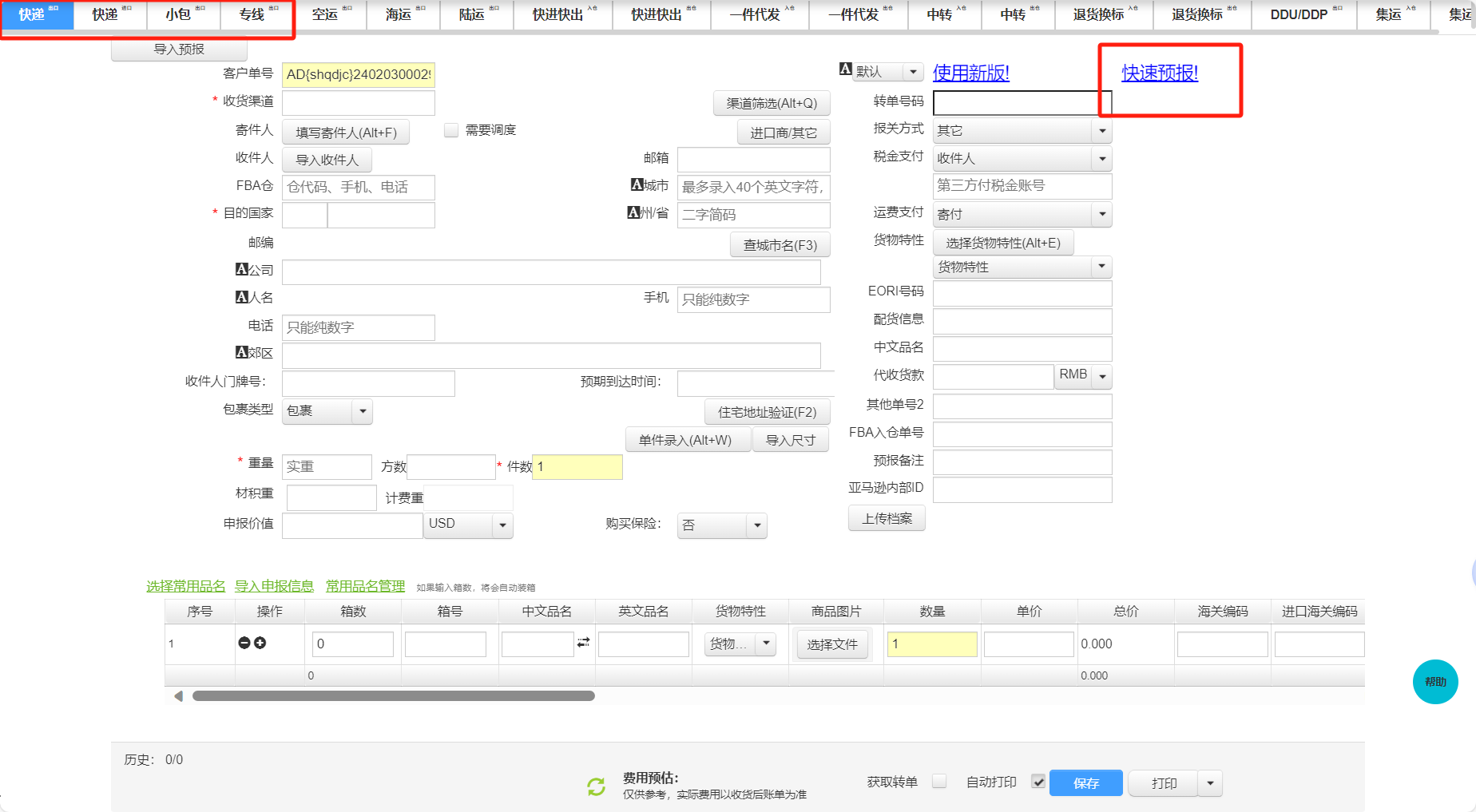The height and width of the screenshot is (812, 1476).
Task: Click the left arrow of the table scrollbar
Action: (178, 696)
